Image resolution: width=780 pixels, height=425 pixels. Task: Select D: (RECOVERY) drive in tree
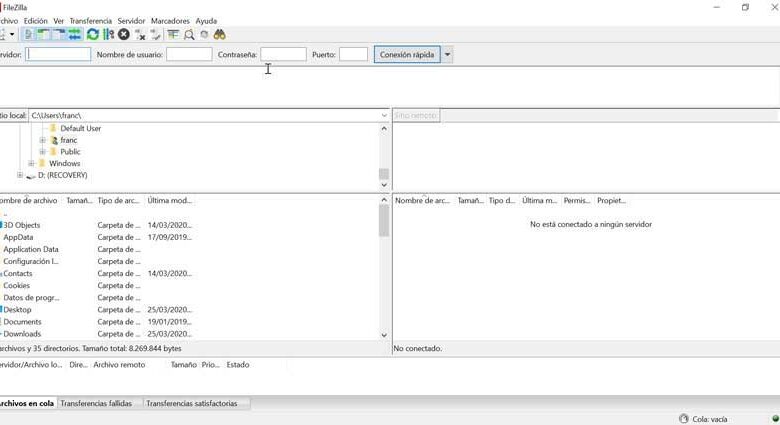(63, 175)
